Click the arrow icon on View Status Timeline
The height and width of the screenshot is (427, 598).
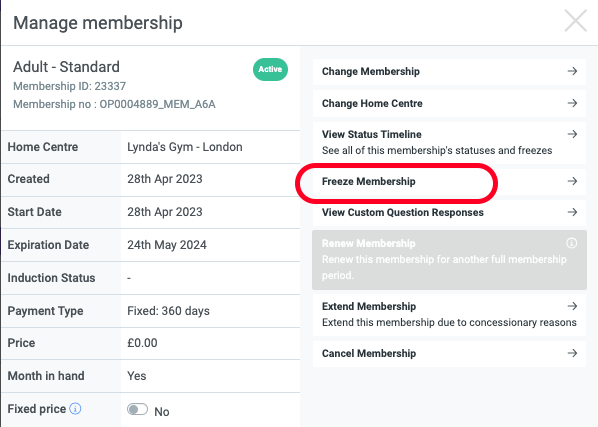pos(572,134)
